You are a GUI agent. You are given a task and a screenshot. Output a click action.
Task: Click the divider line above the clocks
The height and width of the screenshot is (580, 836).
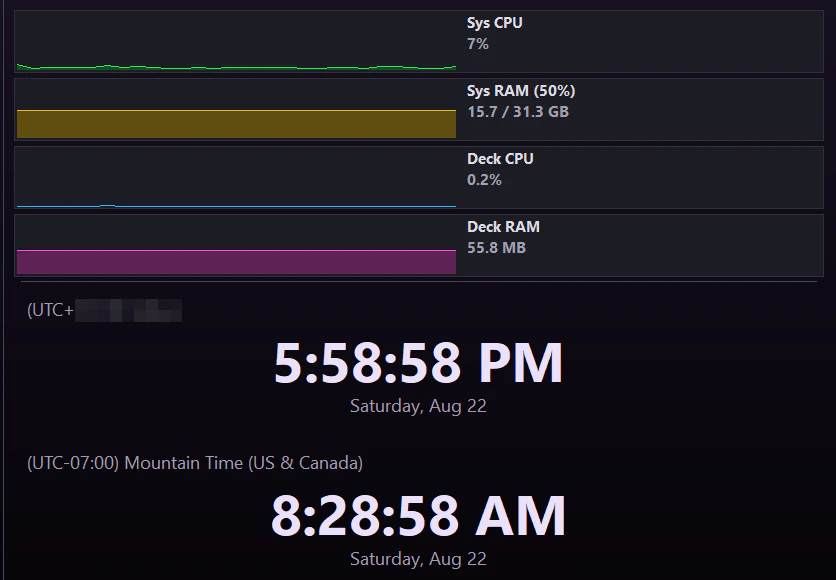click(419, 281)
